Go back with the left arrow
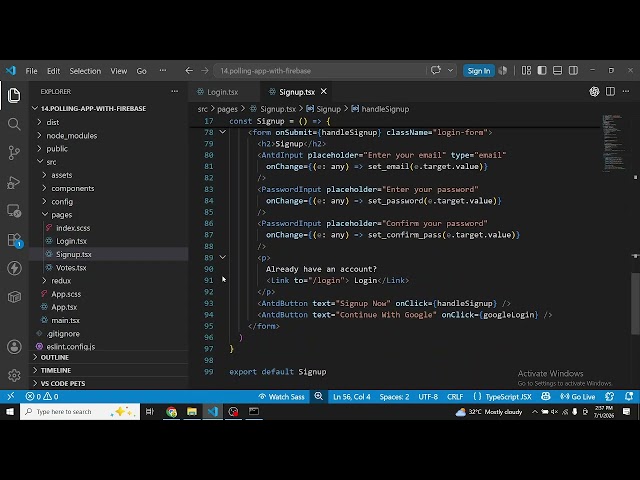The height and width of the screenshot is (480, 640). click(189, 71)
